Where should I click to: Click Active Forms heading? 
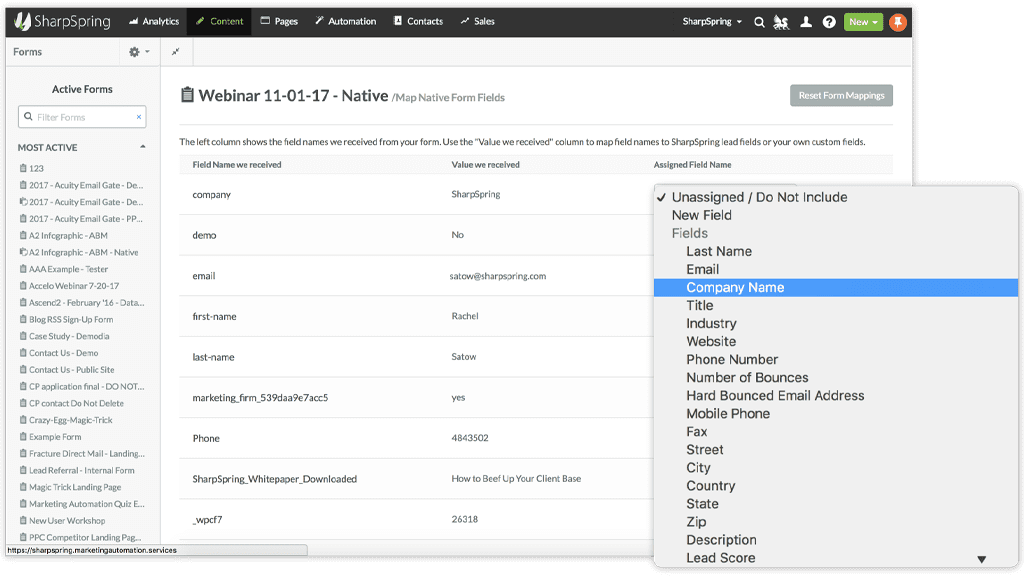tap(82, 89)
